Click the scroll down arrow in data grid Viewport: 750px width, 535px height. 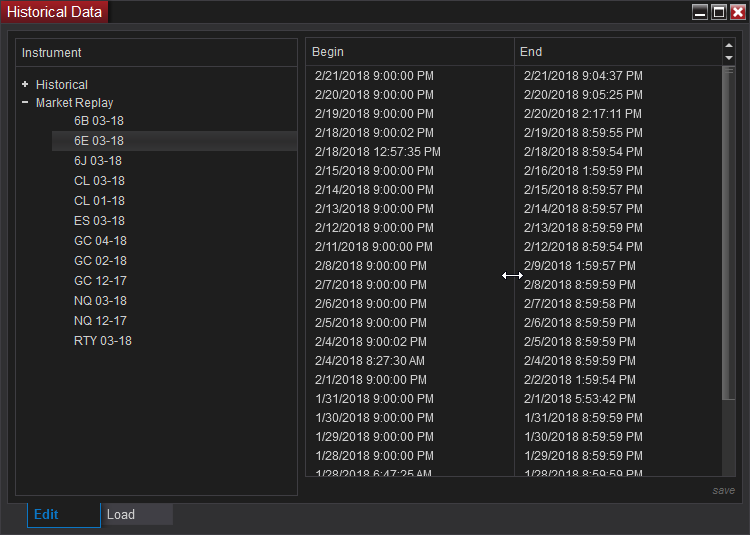(x=728, y=58)
